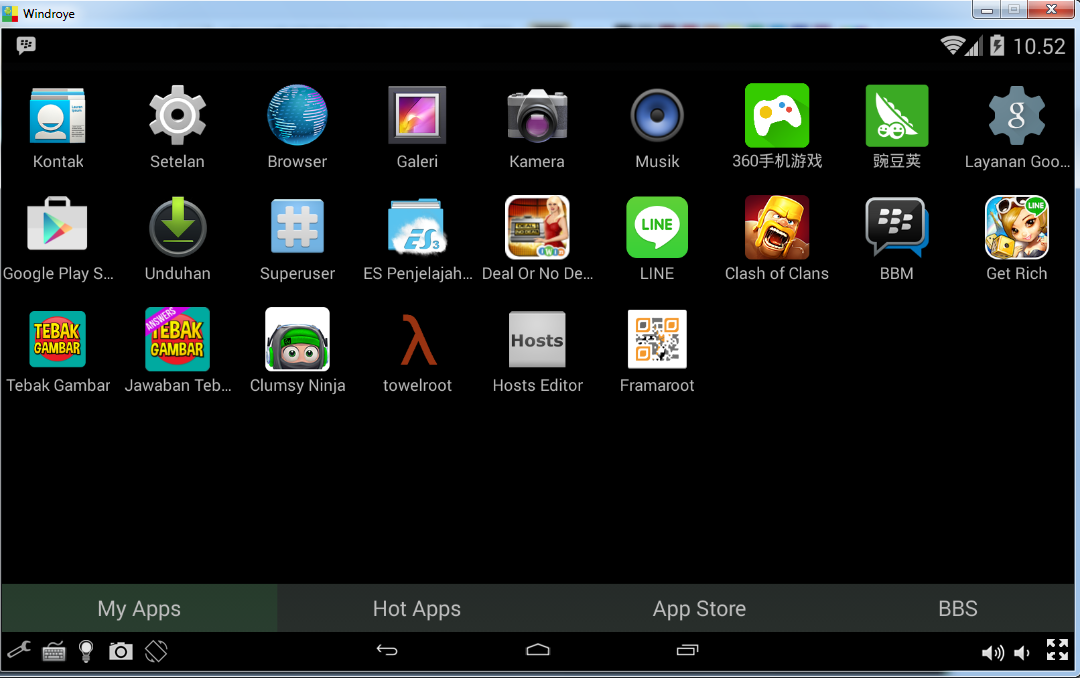This screenshot has width=1080, height=678.
Task: Open the Musik music player
Action: click(x=657, y=116)
